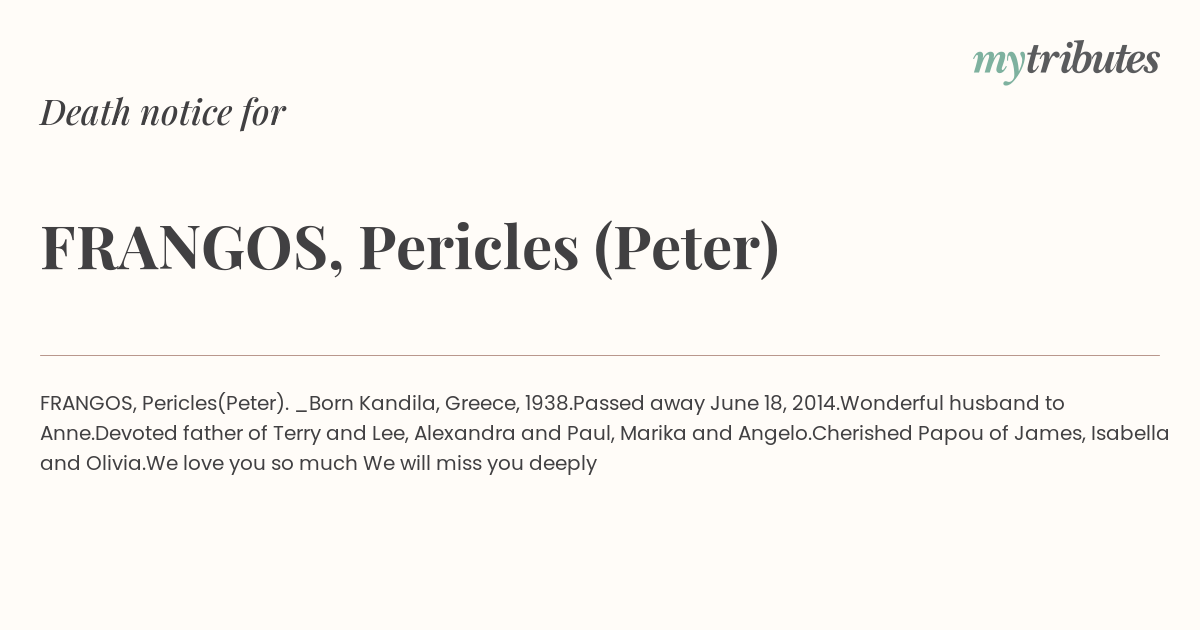Image resolution: width=1200 pixels, height=630 pixels.
Task: Click 'and Olivia' in the last line
Action: click(x=90, y=463)
